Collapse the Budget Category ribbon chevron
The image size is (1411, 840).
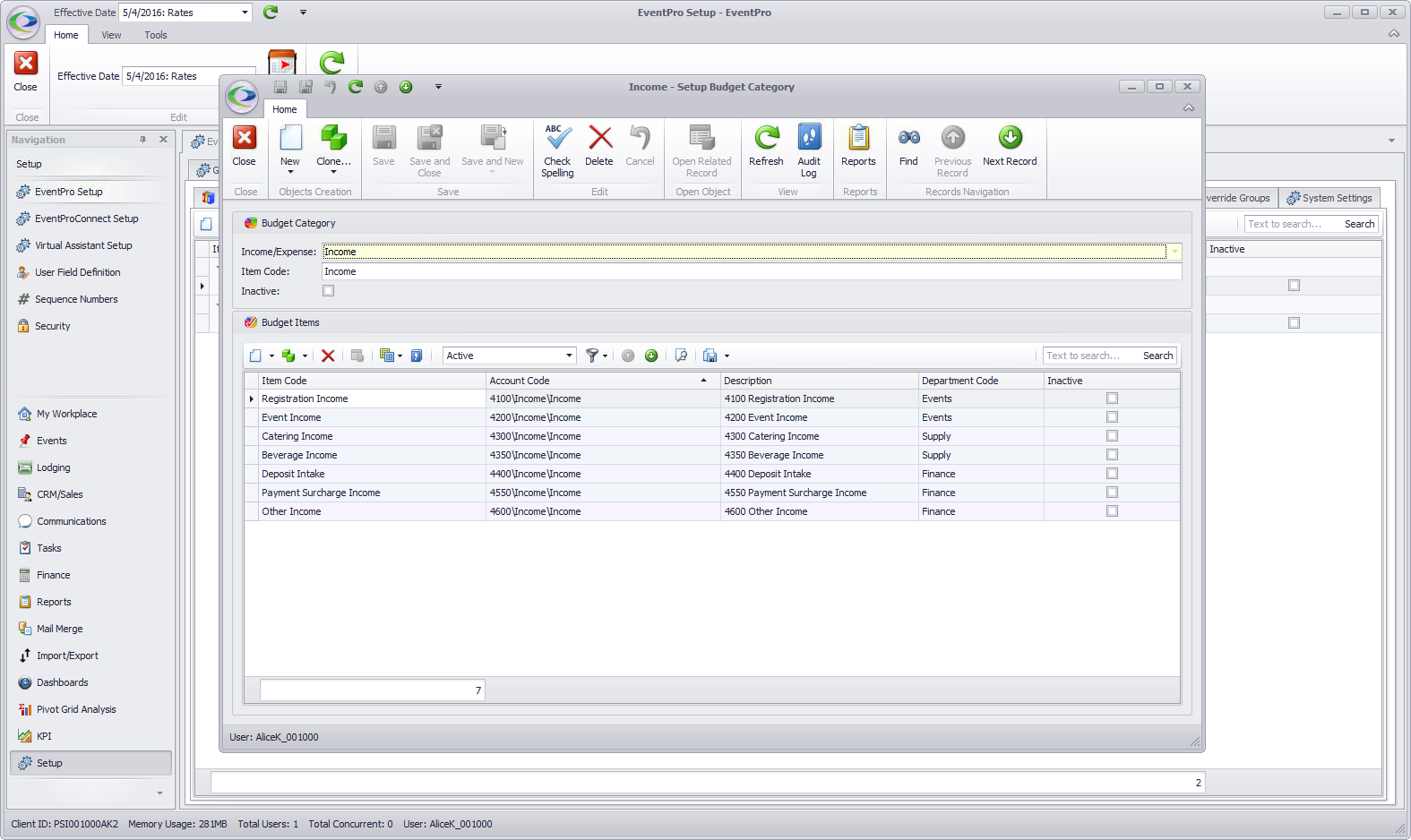pos(1189,108)
